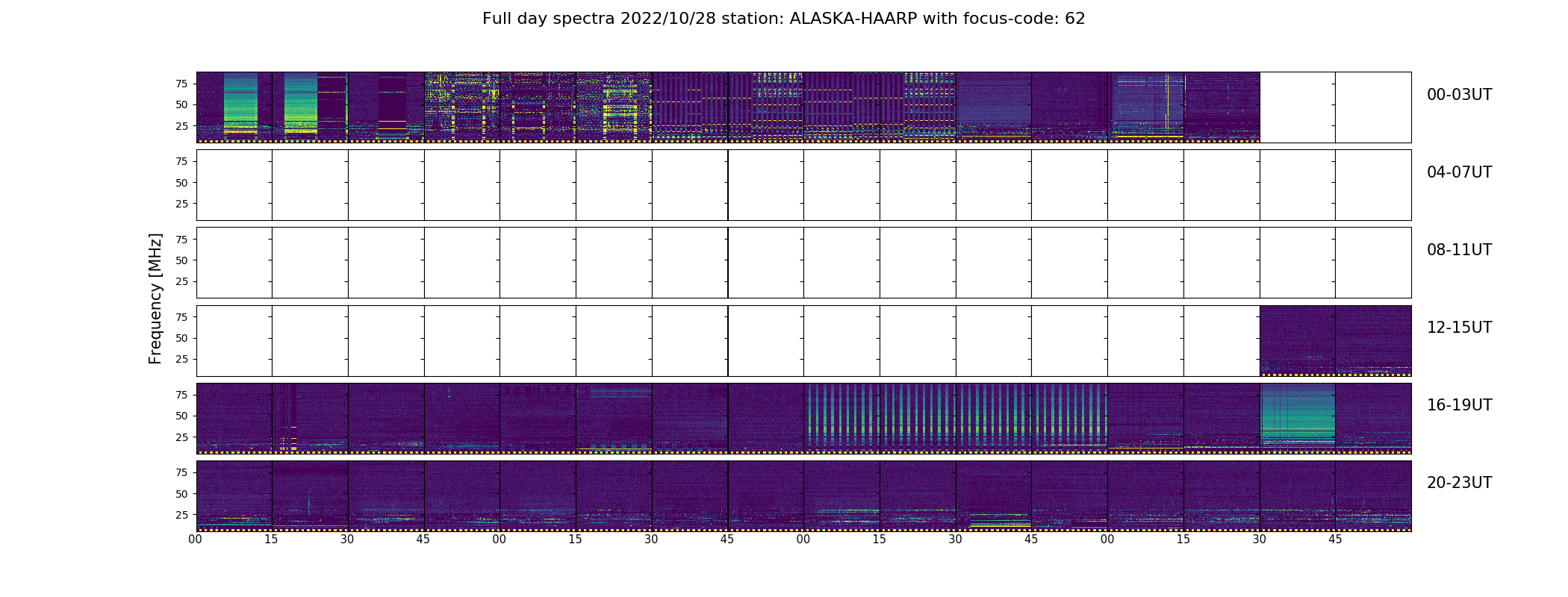The height and width of the screenshot is (597, 1568).
Task: Select the '12-15UT' row label
Action: pyautogui.click(x=1459, y=328)
